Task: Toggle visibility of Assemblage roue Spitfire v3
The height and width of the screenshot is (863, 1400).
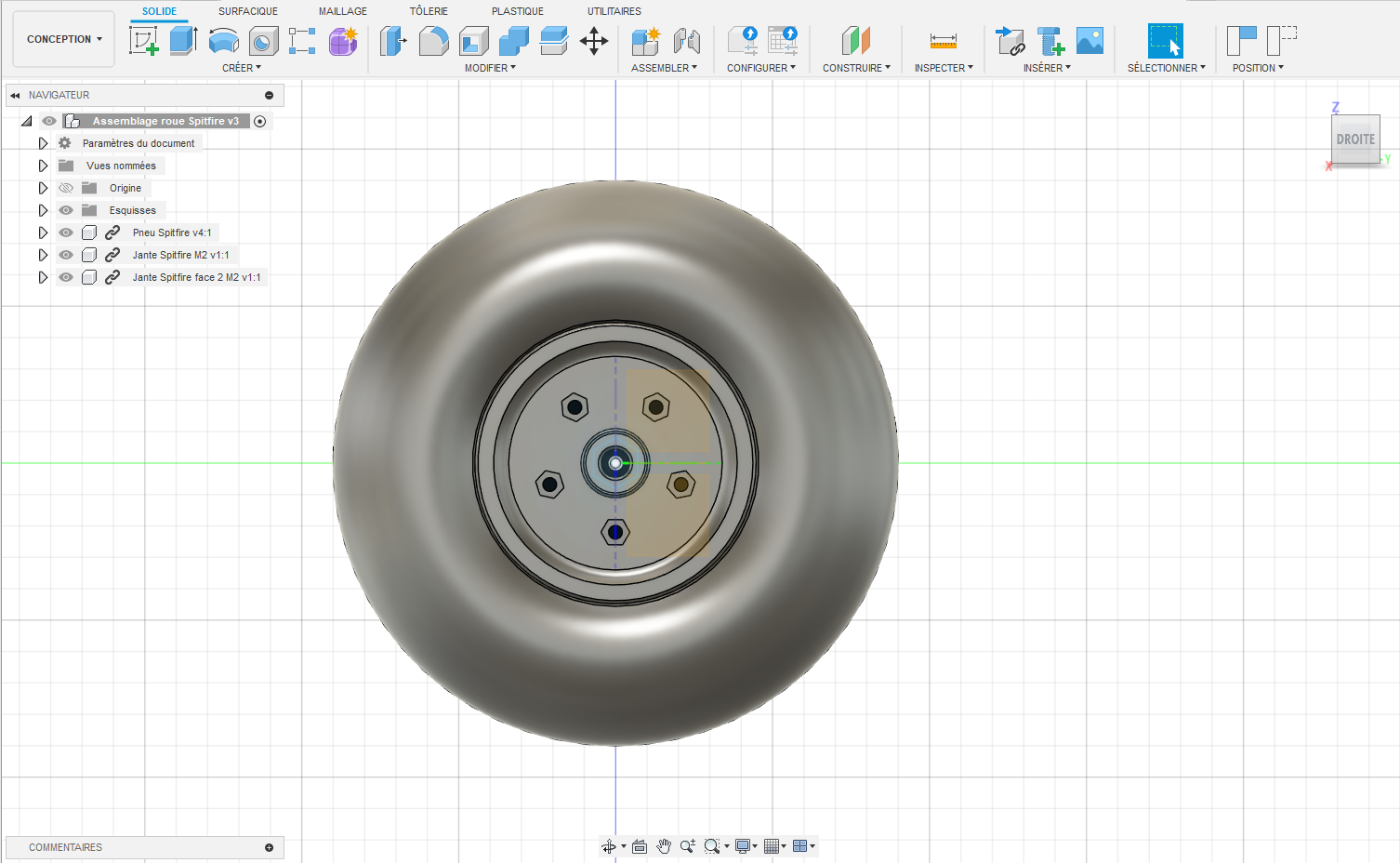Action: [49, 121]
